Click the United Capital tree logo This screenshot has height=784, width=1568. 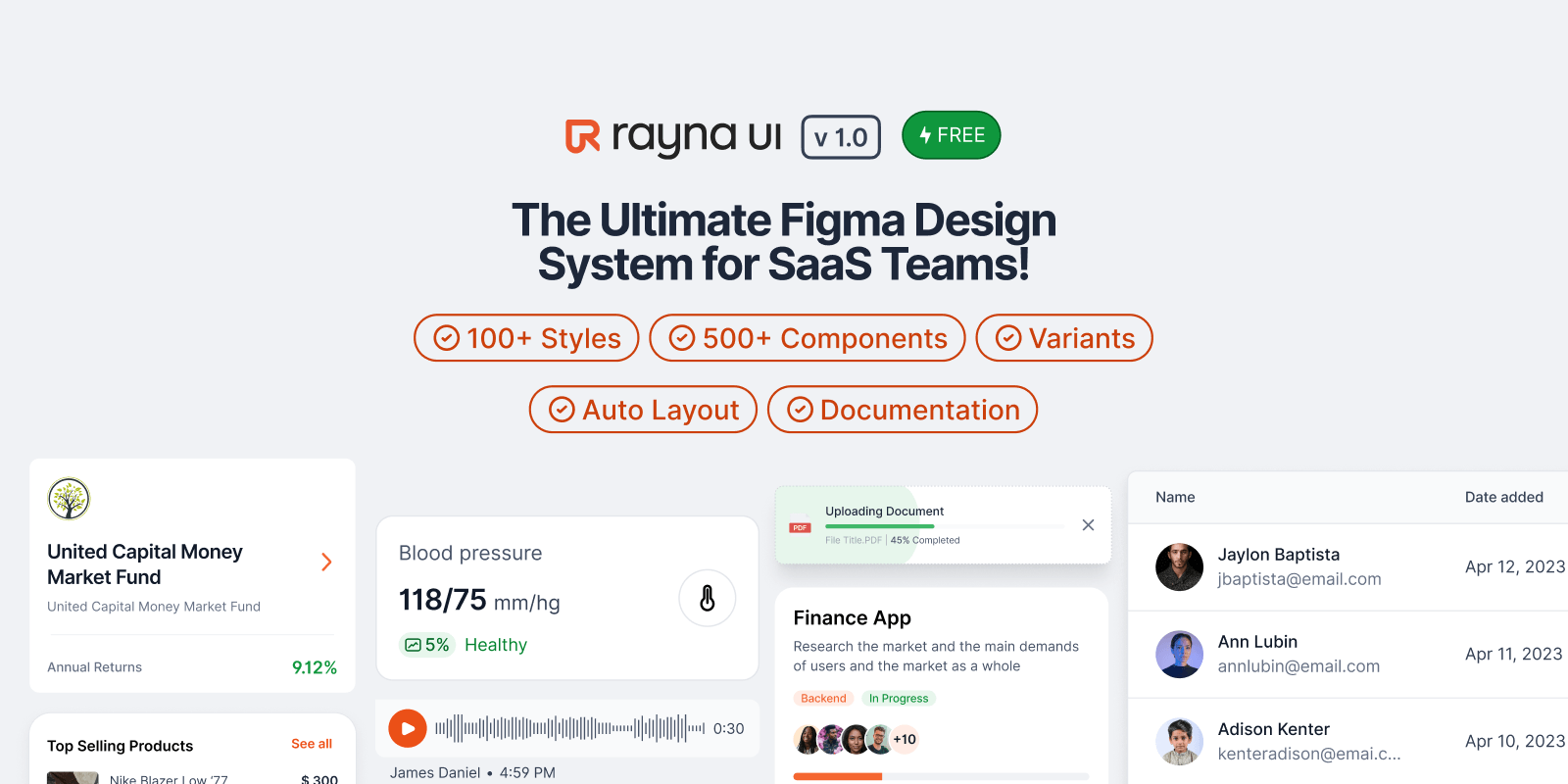(x=69, y=499)
